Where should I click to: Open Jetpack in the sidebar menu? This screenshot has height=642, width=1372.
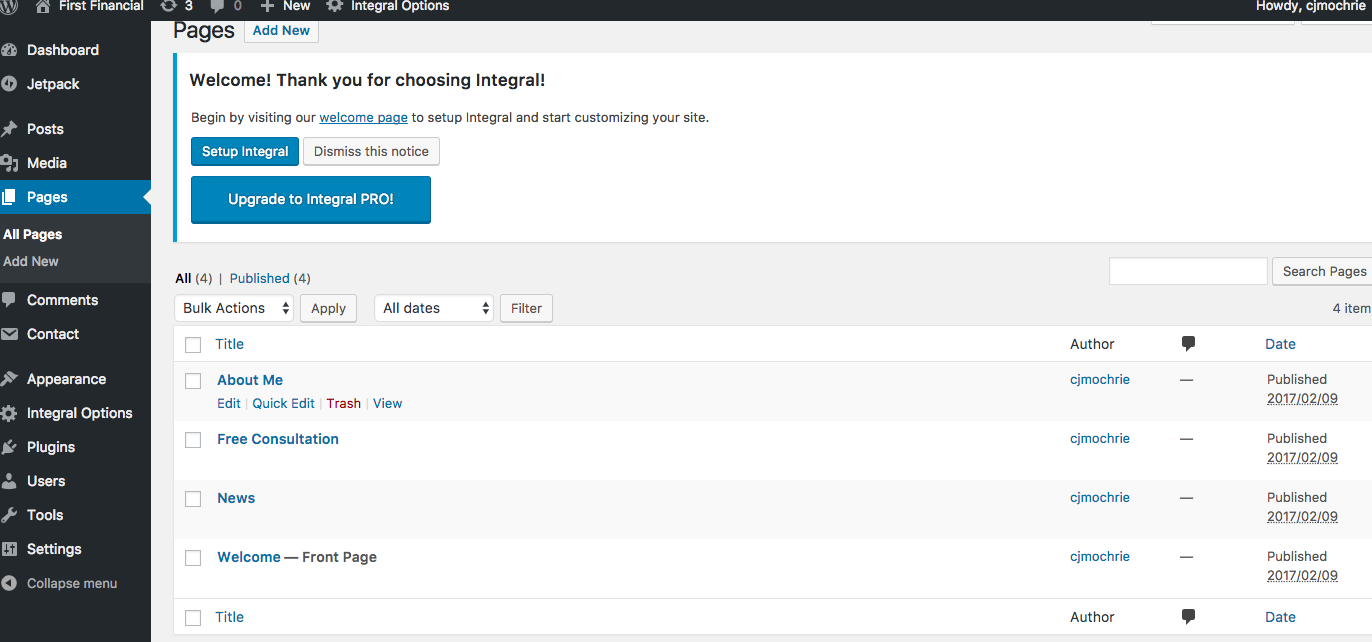[53, 84]
